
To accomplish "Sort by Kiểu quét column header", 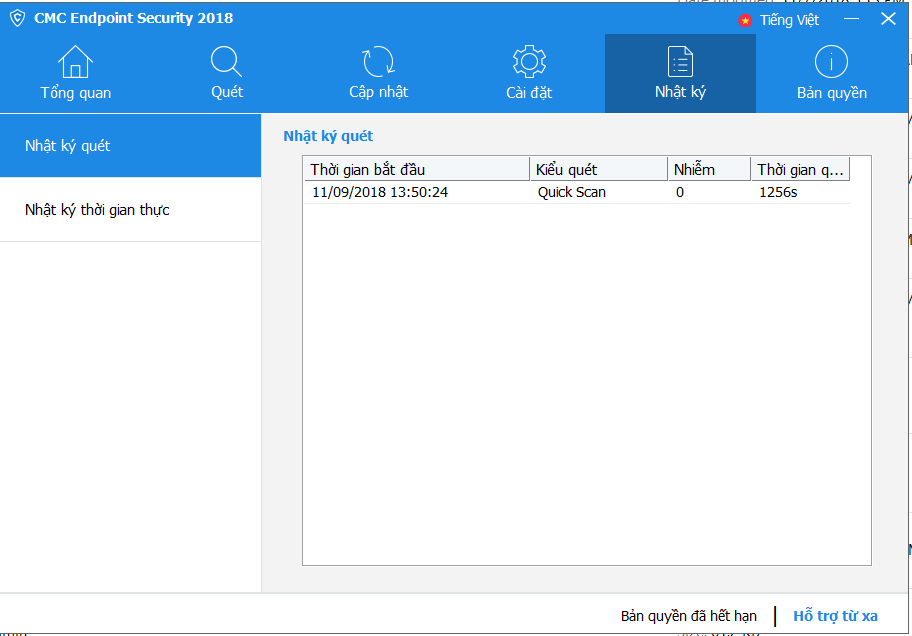I will 599,169.
